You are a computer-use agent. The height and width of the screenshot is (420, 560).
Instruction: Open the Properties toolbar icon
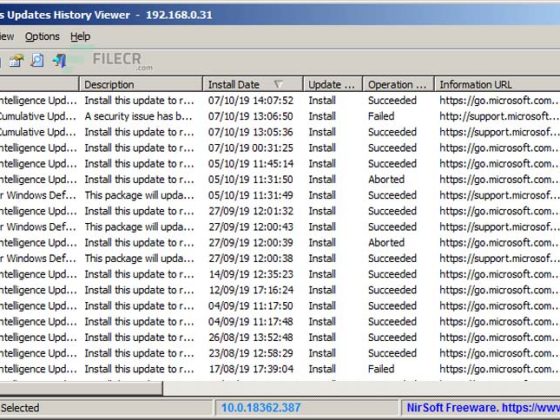(16, 61)
